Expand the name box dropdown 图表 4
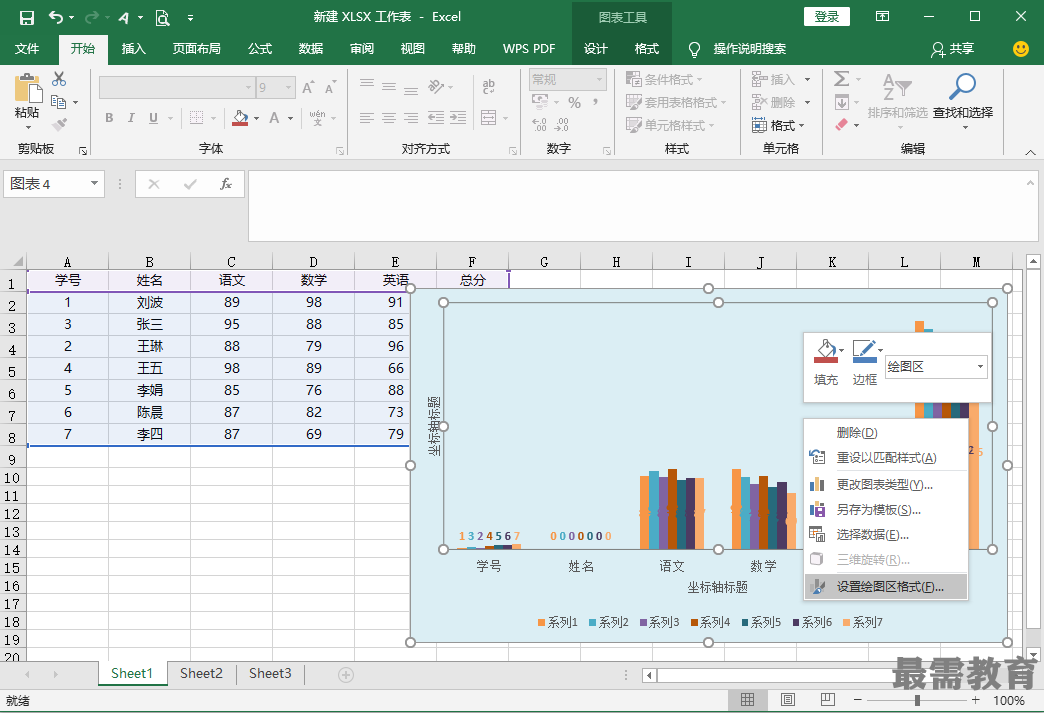This screenshot has width=1044, height=713. (95, 184)
